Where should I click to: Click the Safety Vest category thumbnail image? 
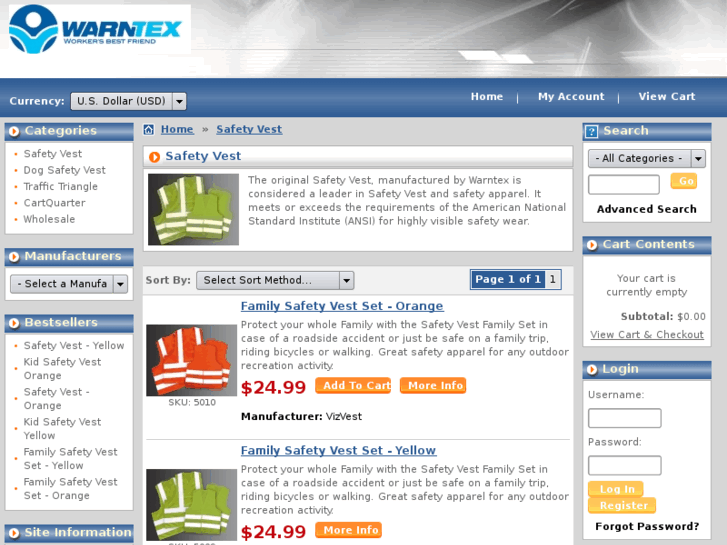click(x=193, y=209)
